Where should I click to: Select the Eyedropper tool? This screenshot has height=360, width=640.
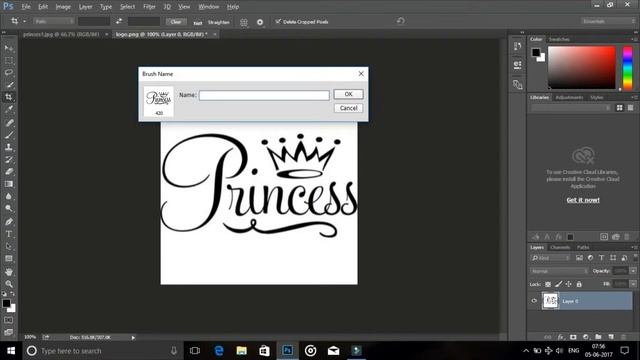[9, 109]
